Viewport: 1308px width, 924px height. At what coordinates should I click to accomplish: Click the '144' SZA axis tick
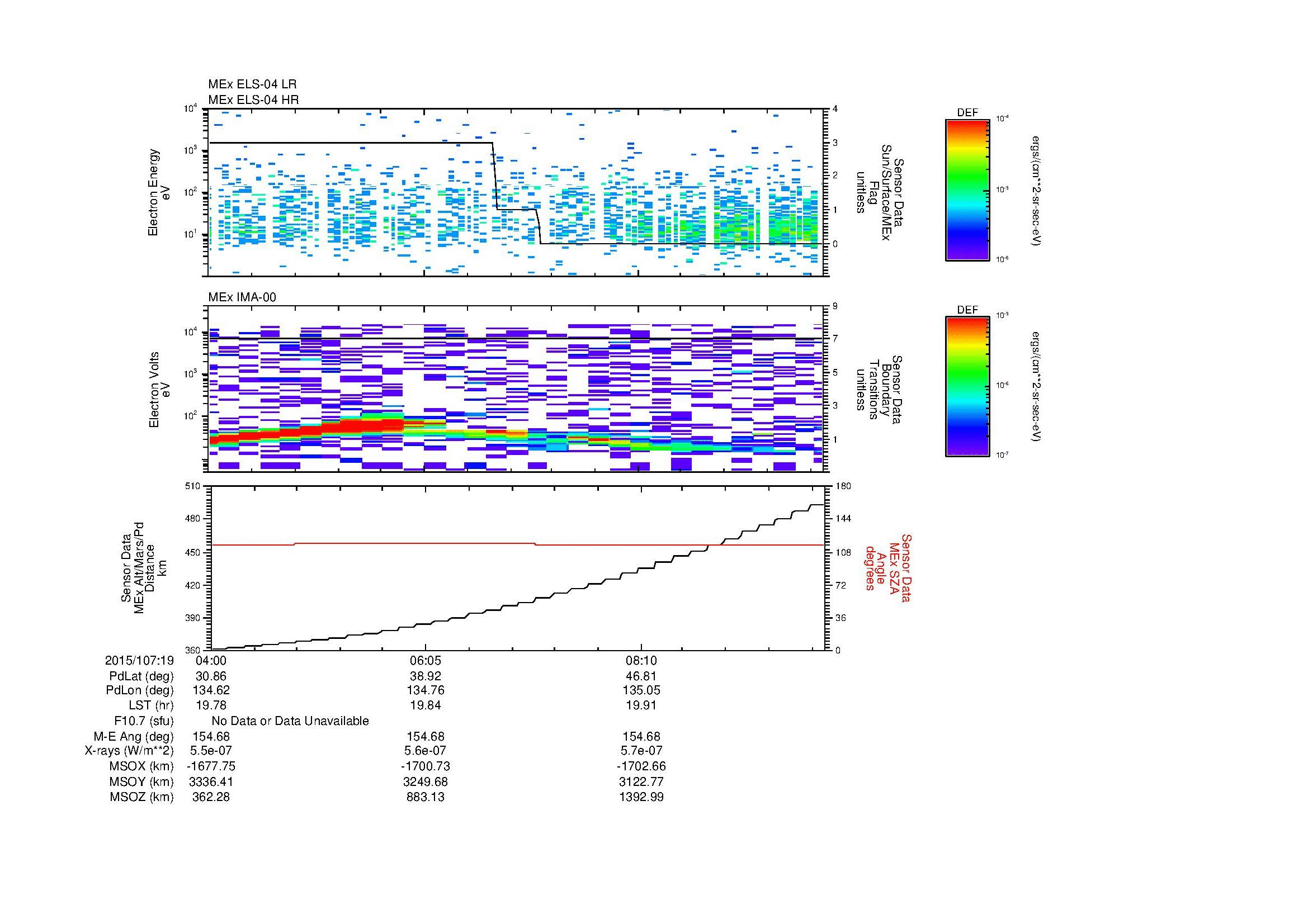point(842,519)
